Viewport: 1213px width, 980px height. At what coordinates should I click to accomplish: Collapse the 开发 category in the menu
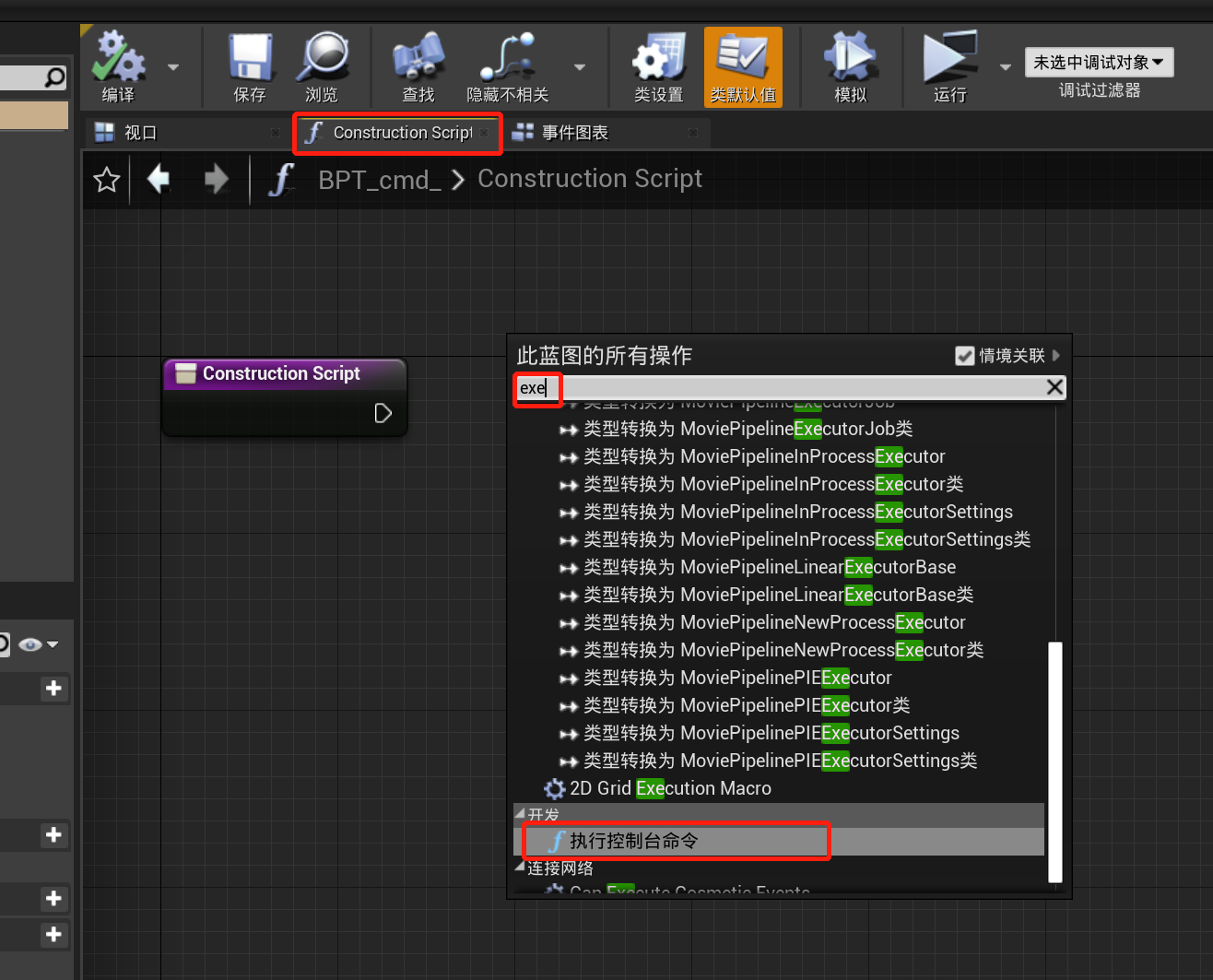(x=521, y=814)
